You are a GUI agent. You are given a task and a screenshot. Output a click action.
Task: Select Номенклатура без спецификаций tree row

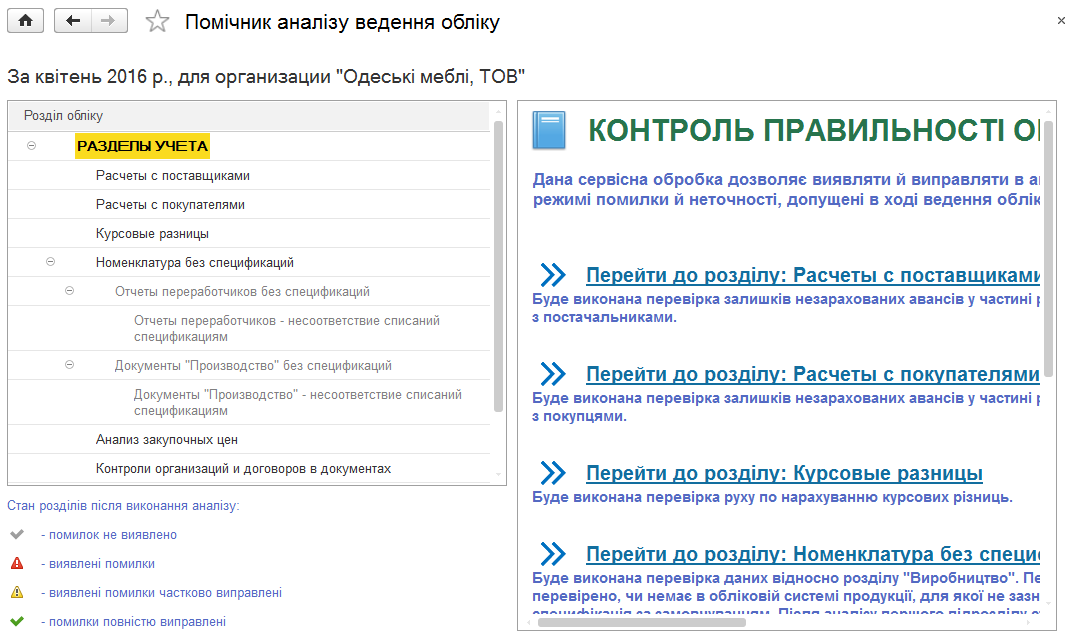[249, 262]
